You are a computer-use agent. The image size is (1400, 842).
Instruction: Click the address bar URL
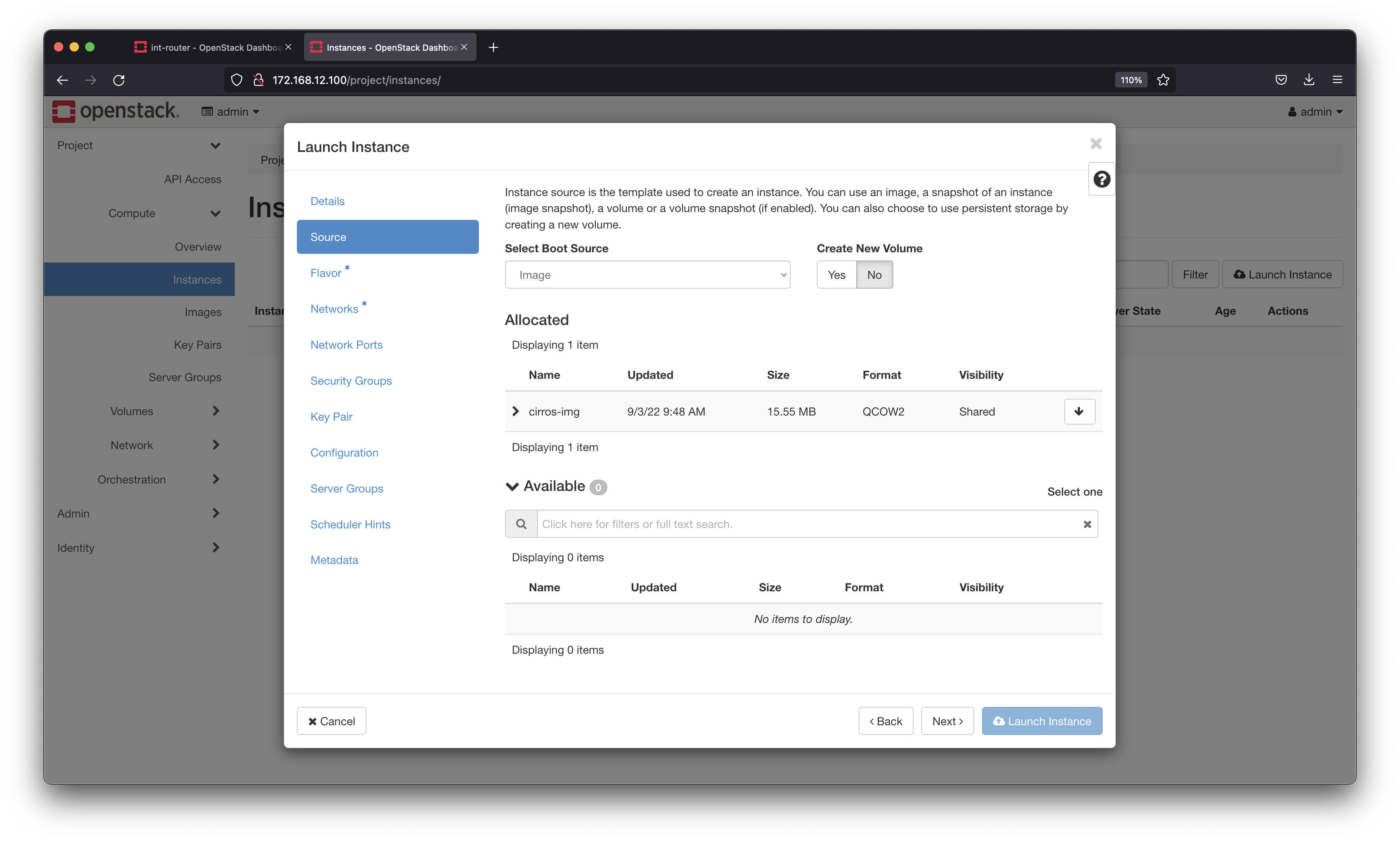356,80
